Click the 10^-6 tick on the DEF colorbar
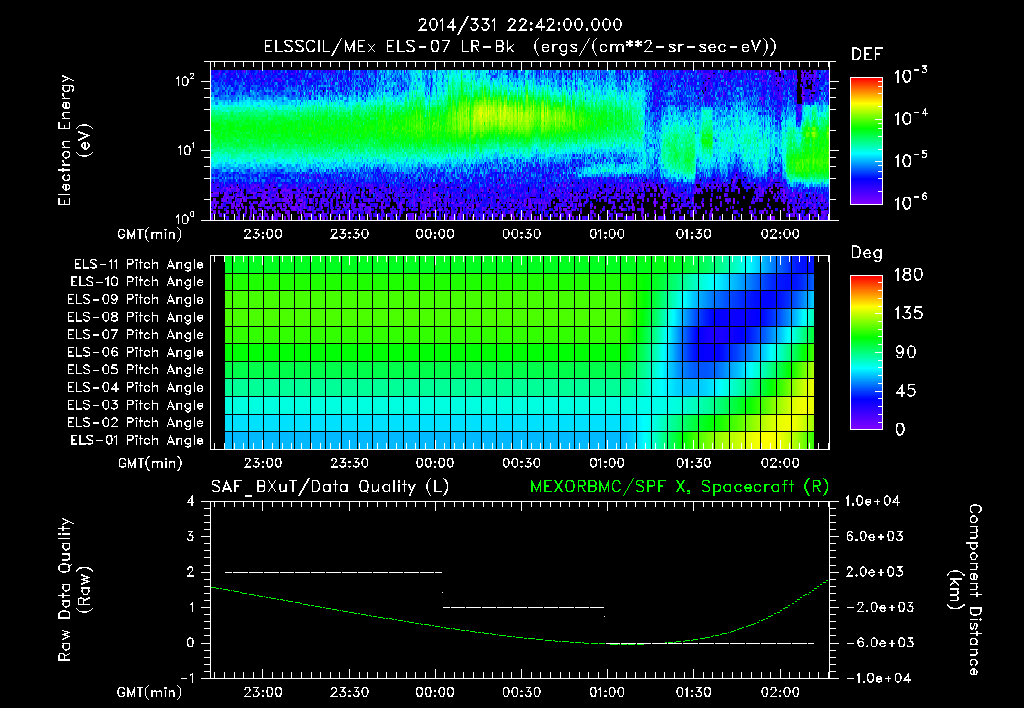Viewport: 1024px width, 708px height. tap(910, 202)
